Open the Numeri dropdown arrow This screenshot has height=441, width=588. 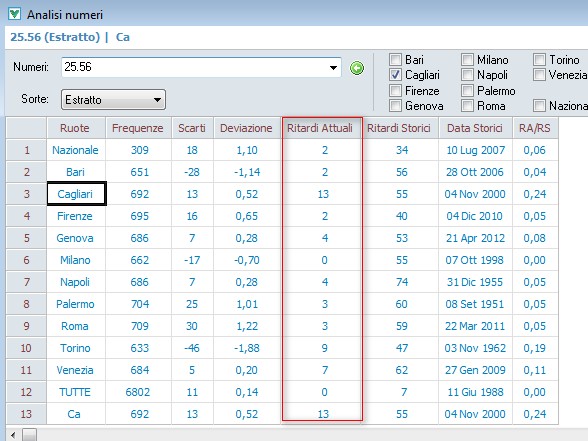click(x=333, y=68)
